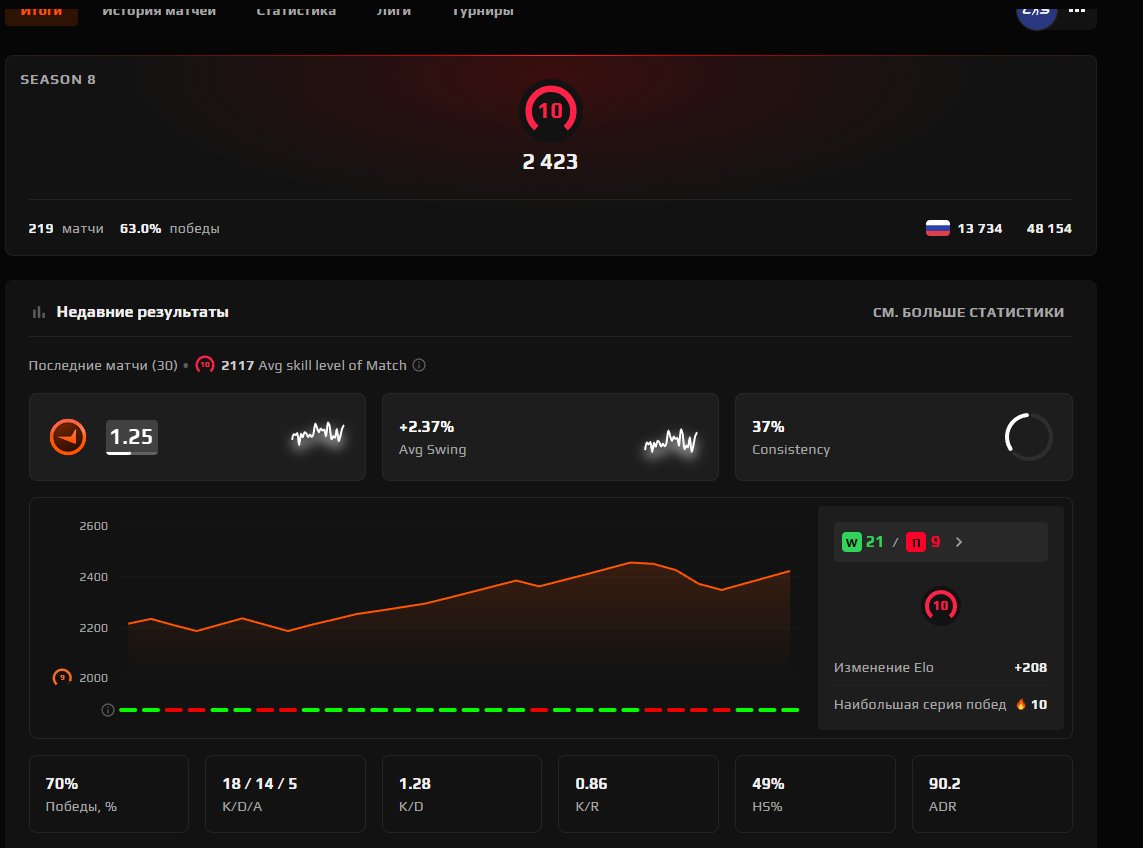Click the Consistency circular progress ring

pyautogui.click(x=1028, y=437)
